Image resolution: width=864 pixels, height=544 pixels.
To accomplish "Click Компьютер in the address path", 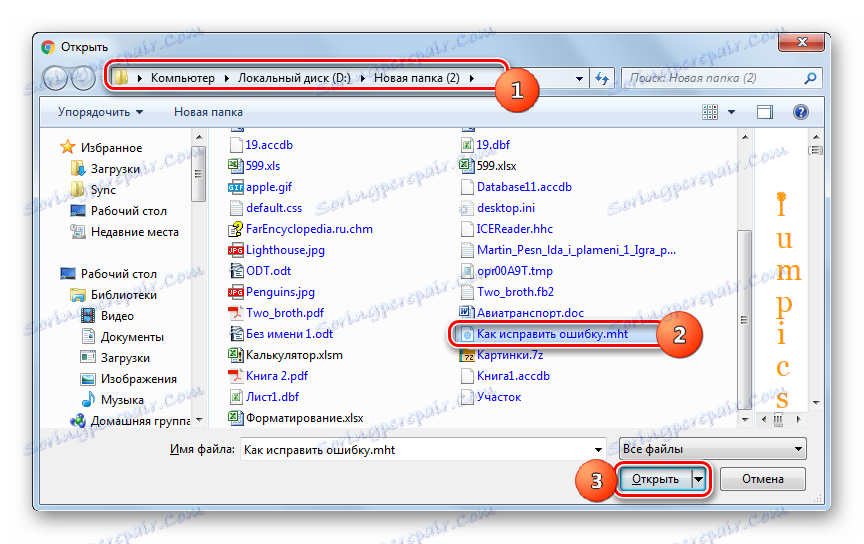I will 183,78.
